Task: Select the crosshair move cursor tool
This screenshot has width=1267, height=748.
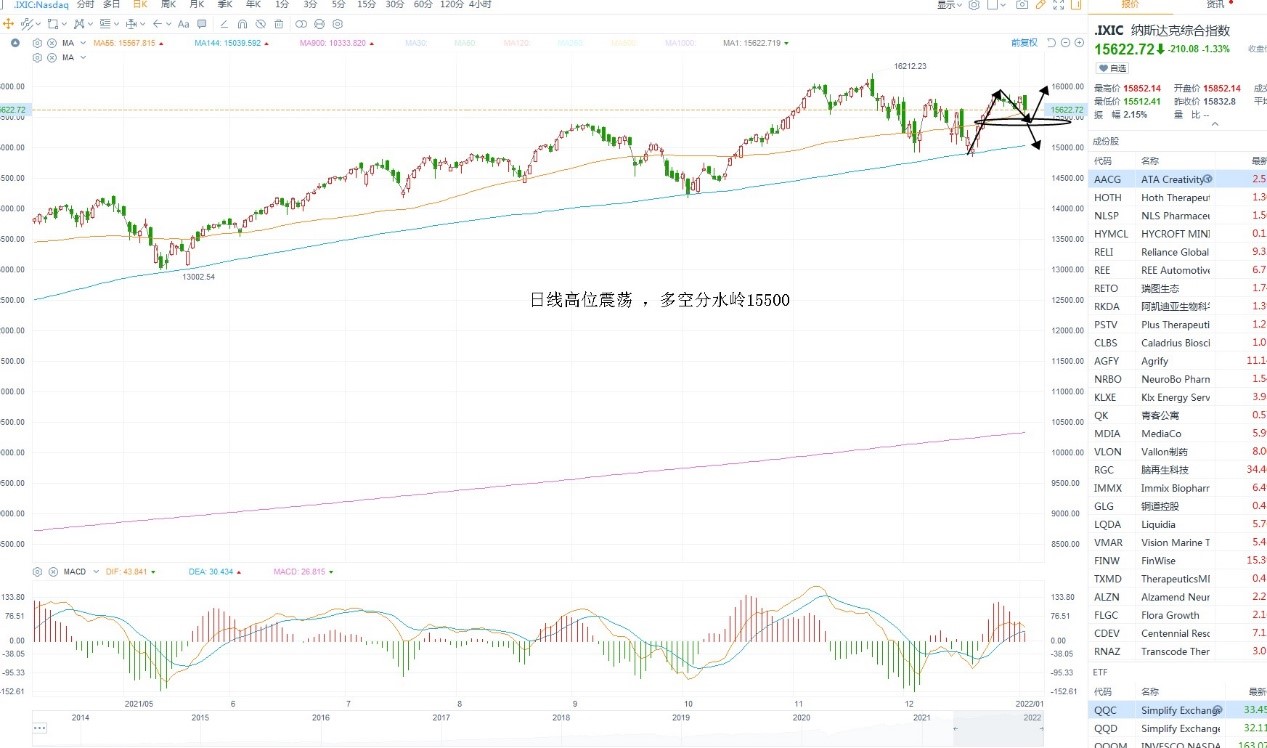Action: tap(8, 24)
